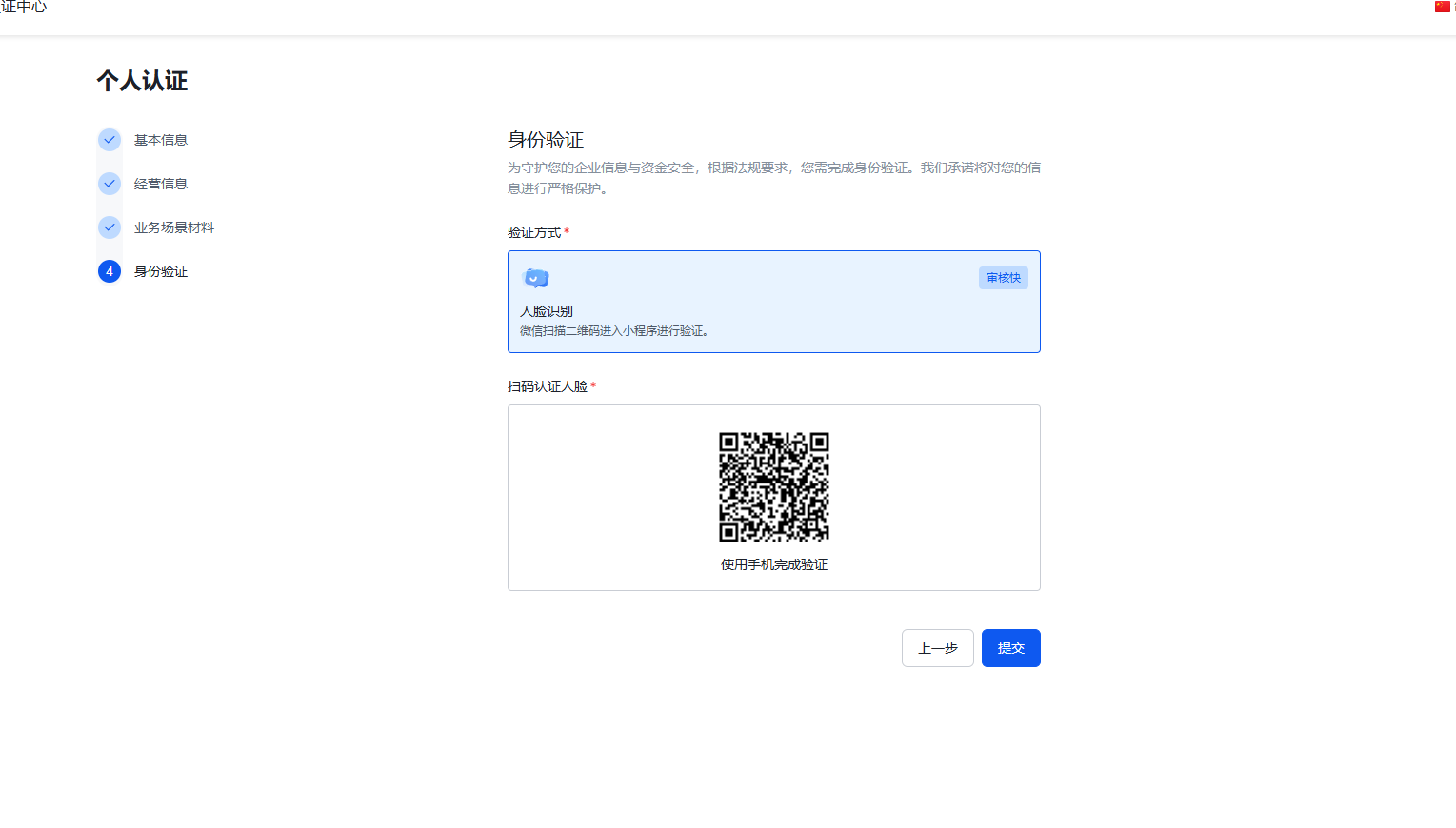Open the 基本信息 step

161,140
